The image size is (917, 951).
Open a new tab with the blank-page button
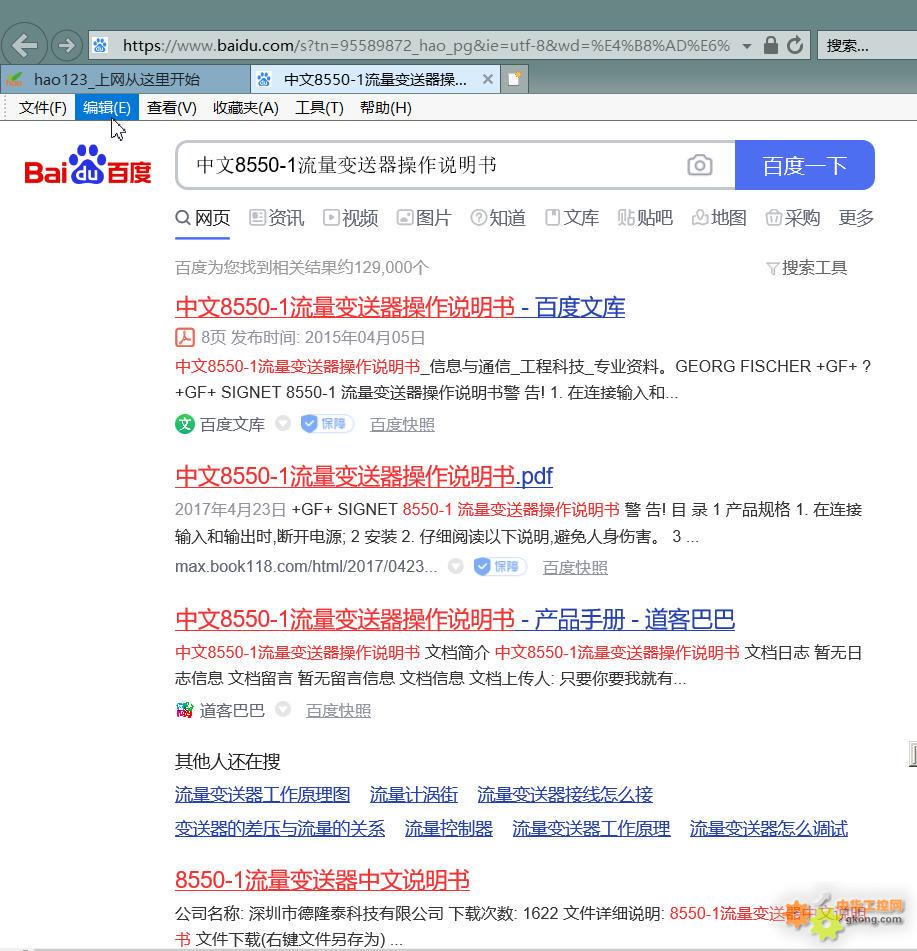[x=514, y=79]
